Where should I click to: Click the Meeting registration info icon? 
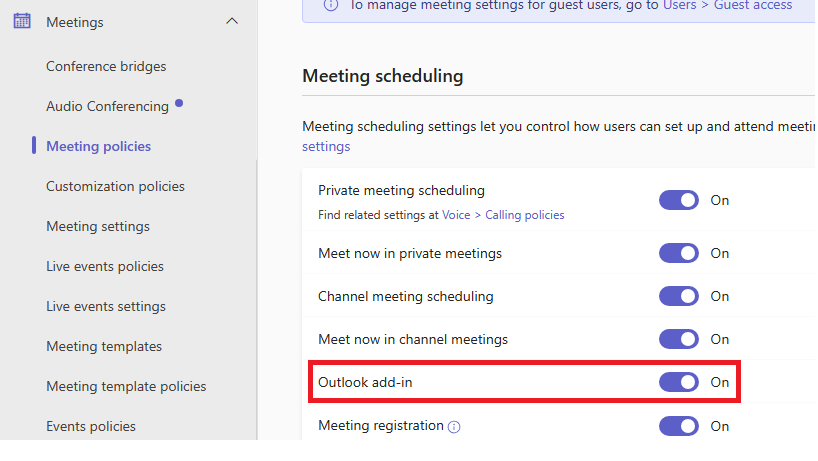pos(454,427)
